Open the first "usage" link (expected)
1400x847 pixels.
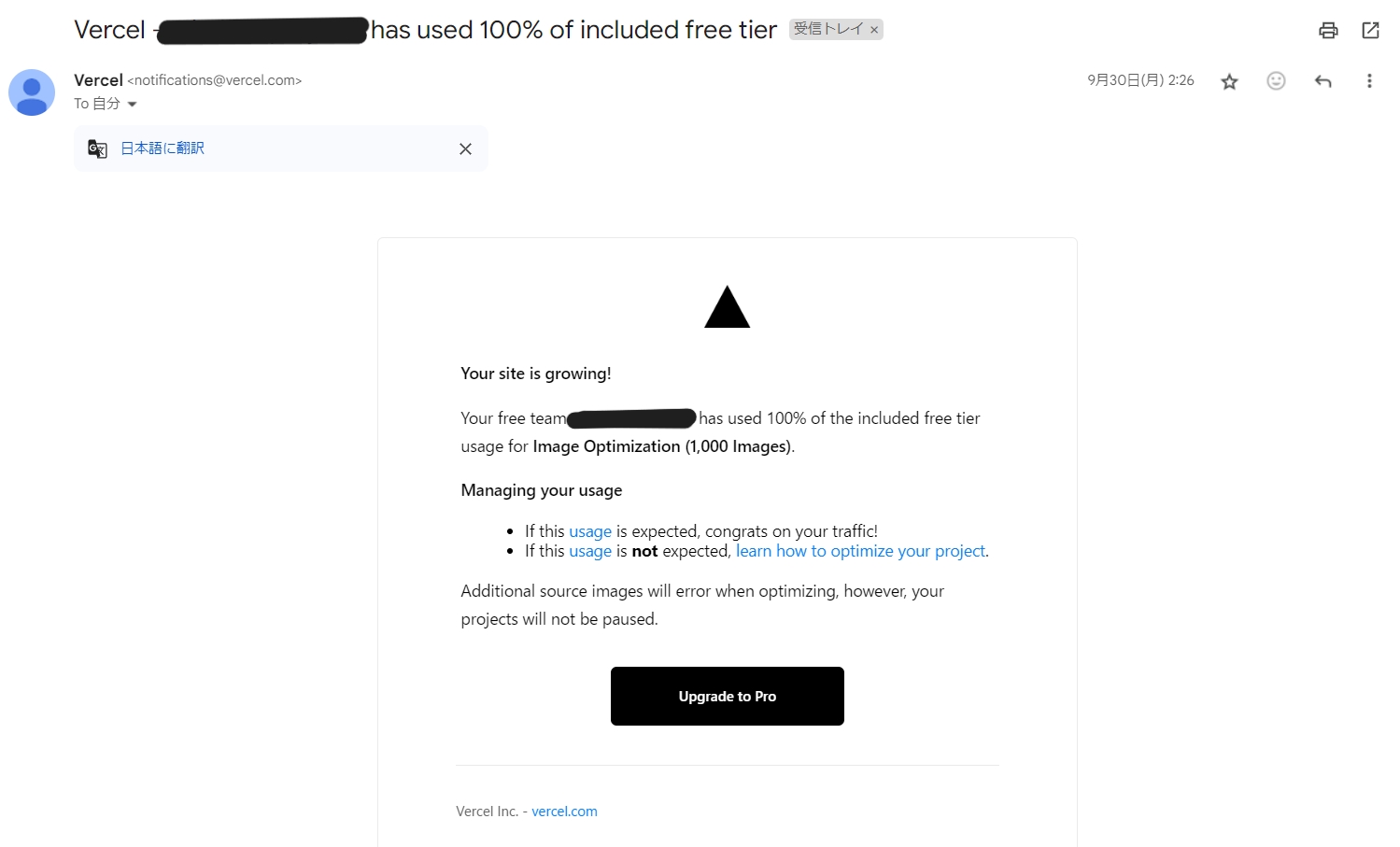(x=590, y=531)
